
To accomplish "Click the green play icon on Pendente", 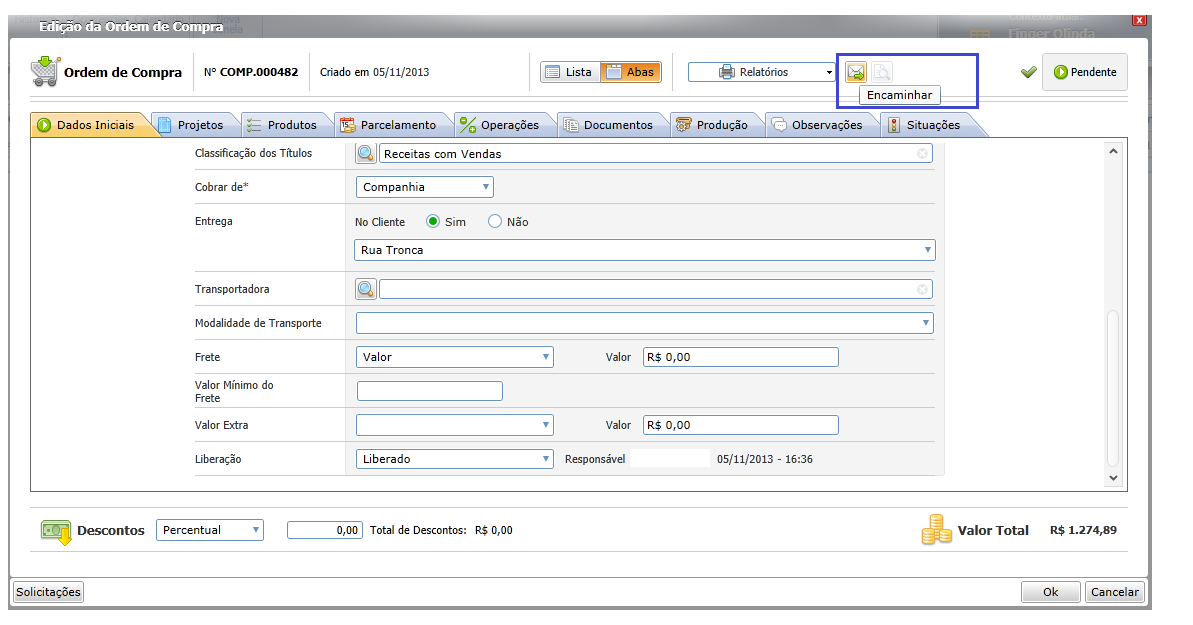I will [x=1061, y=72].
